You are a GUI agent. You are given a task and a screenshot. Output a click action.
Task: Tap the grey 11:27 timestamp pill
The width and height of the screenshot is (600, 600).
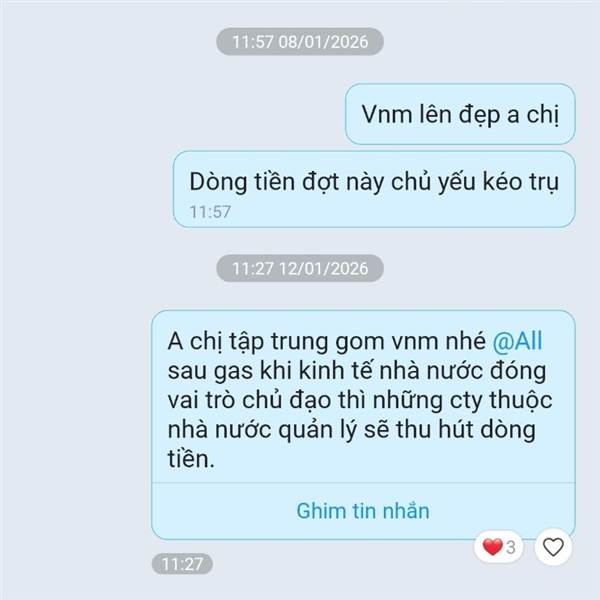(182, 564)
